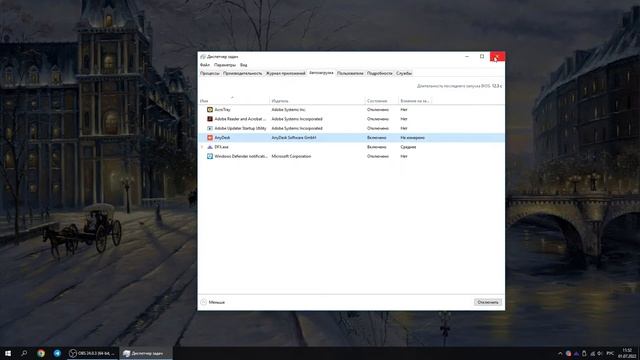640x360 pixels.
Task: Sort by Влияние на запуск column header
Action: (415, 100)
